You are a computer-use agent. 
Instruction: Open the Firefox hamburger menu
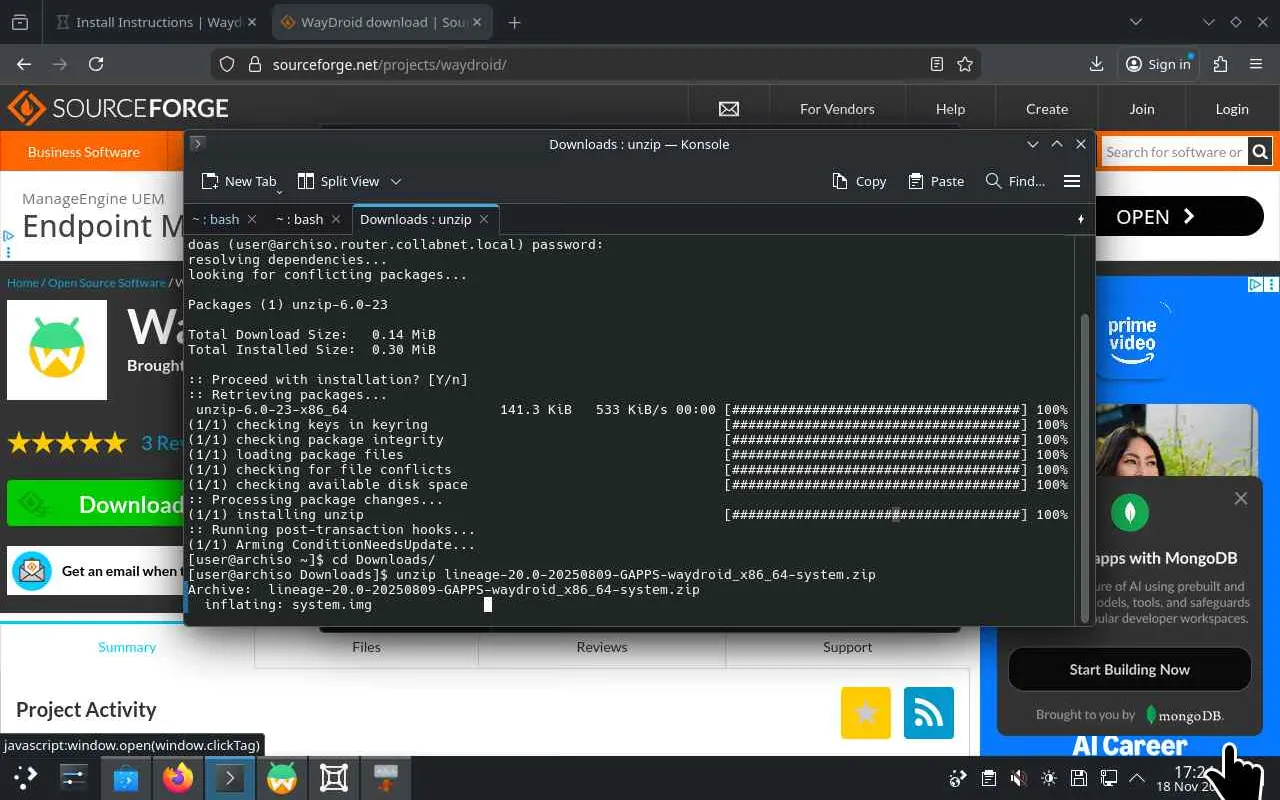(1256, 64)
